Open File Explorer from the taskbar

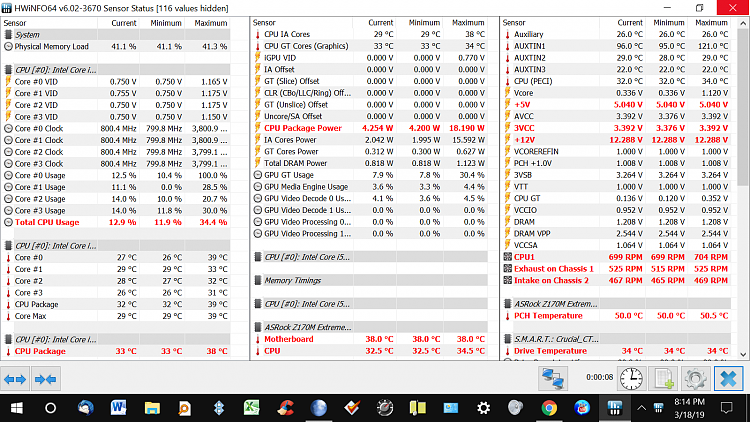tap(152, 408)
